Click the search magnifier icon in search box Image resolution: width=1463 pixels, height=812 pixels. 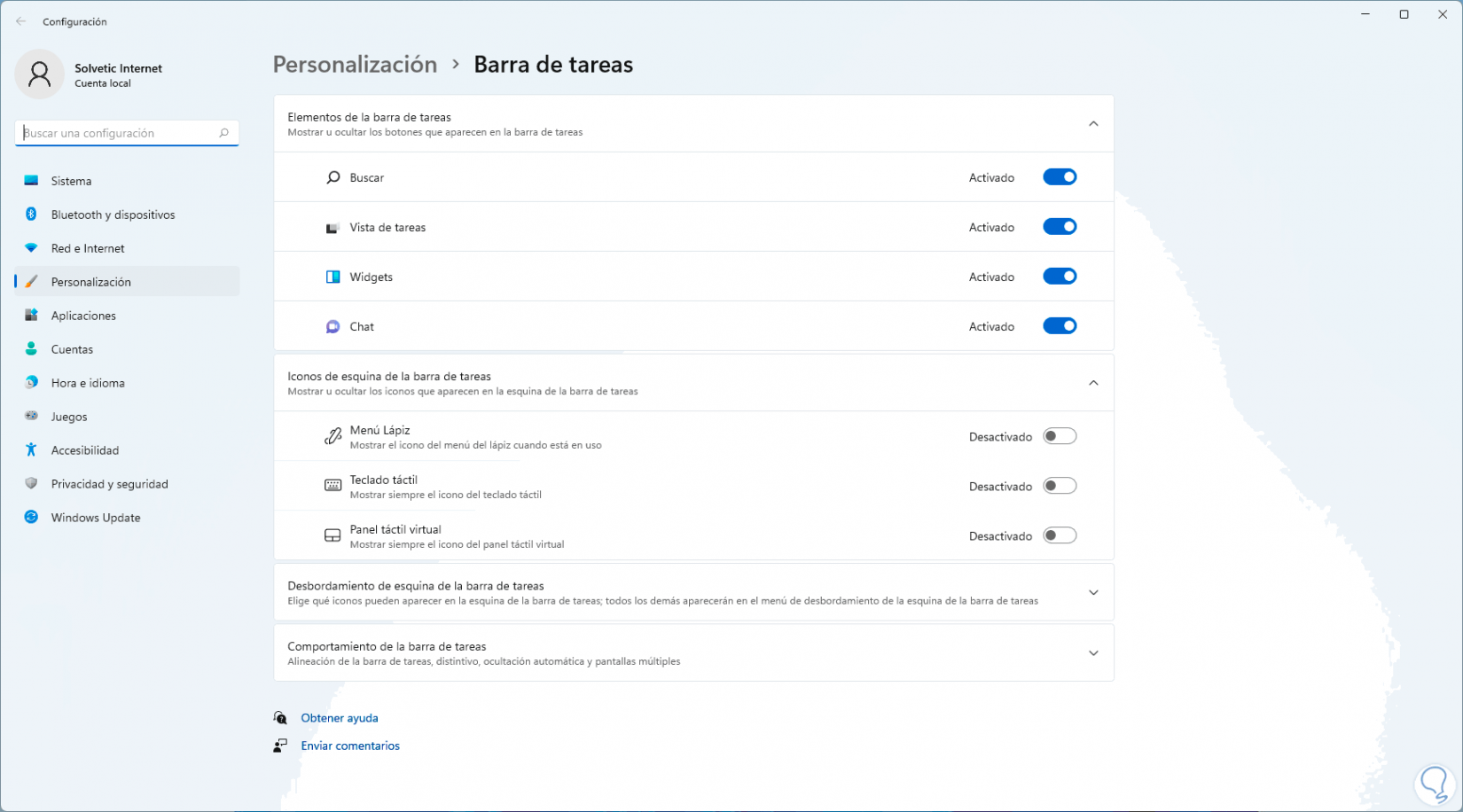[x=224, y=133]
